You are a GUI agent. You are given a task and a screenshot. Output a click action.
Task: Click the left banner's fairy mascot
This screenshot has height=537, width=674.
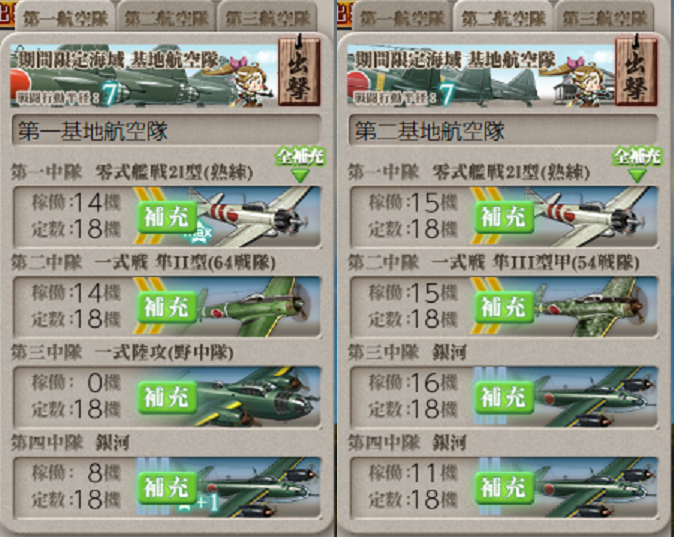(x=249, y=82)
